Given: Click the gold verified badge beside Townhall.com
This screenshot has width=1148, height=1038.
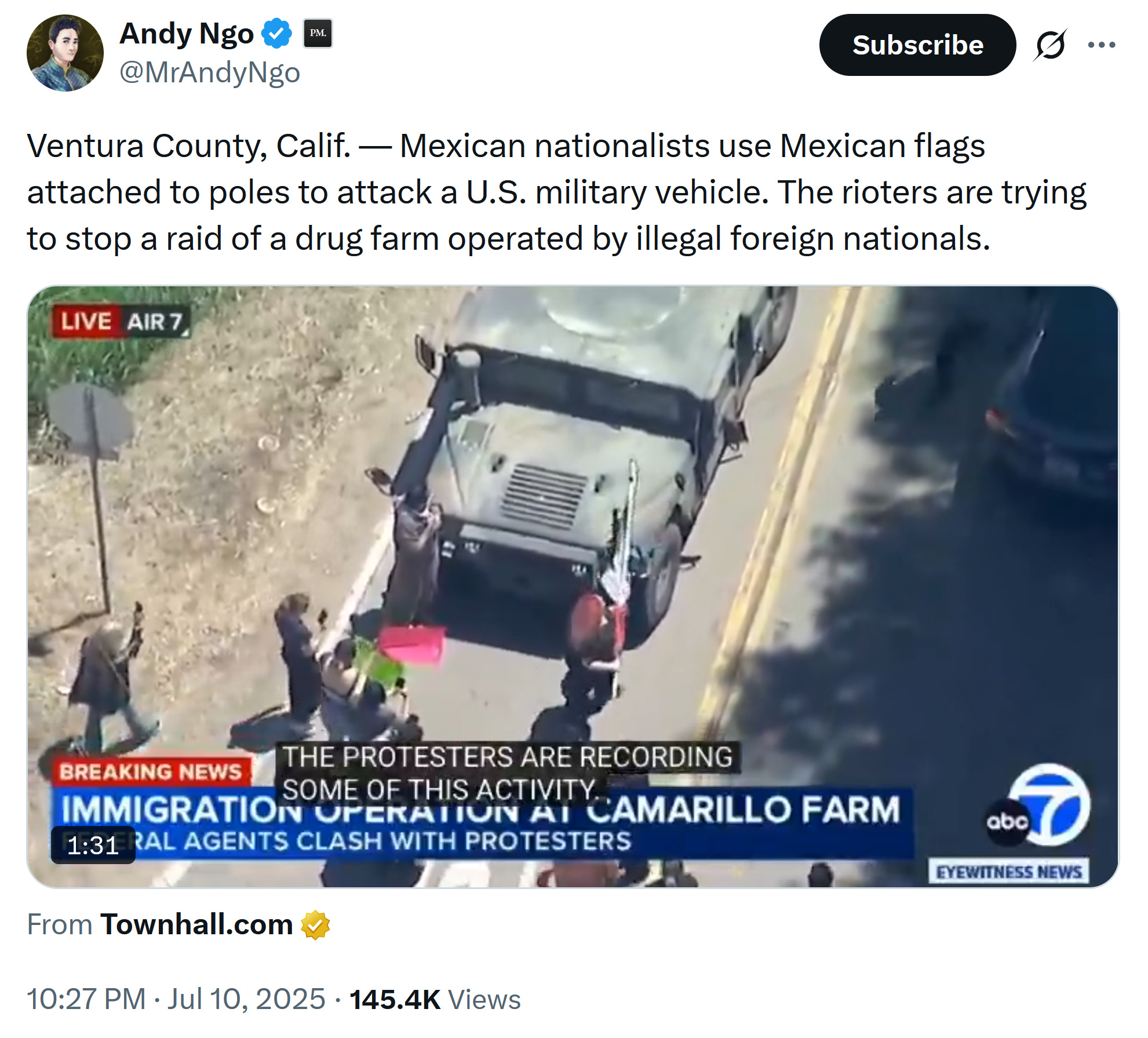Looking at the screenshot, I should 315,925.
